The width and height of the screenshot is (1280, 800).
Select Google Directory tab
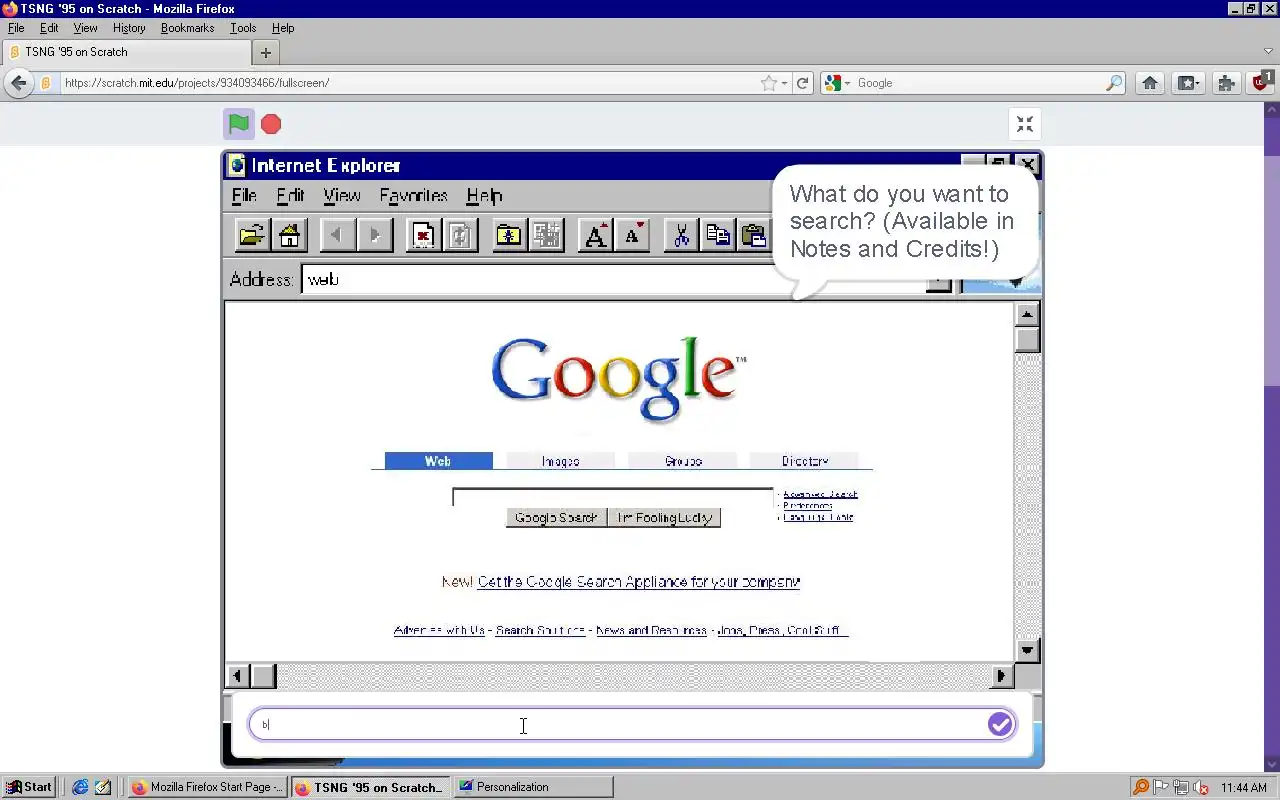(x=805, y=461)
